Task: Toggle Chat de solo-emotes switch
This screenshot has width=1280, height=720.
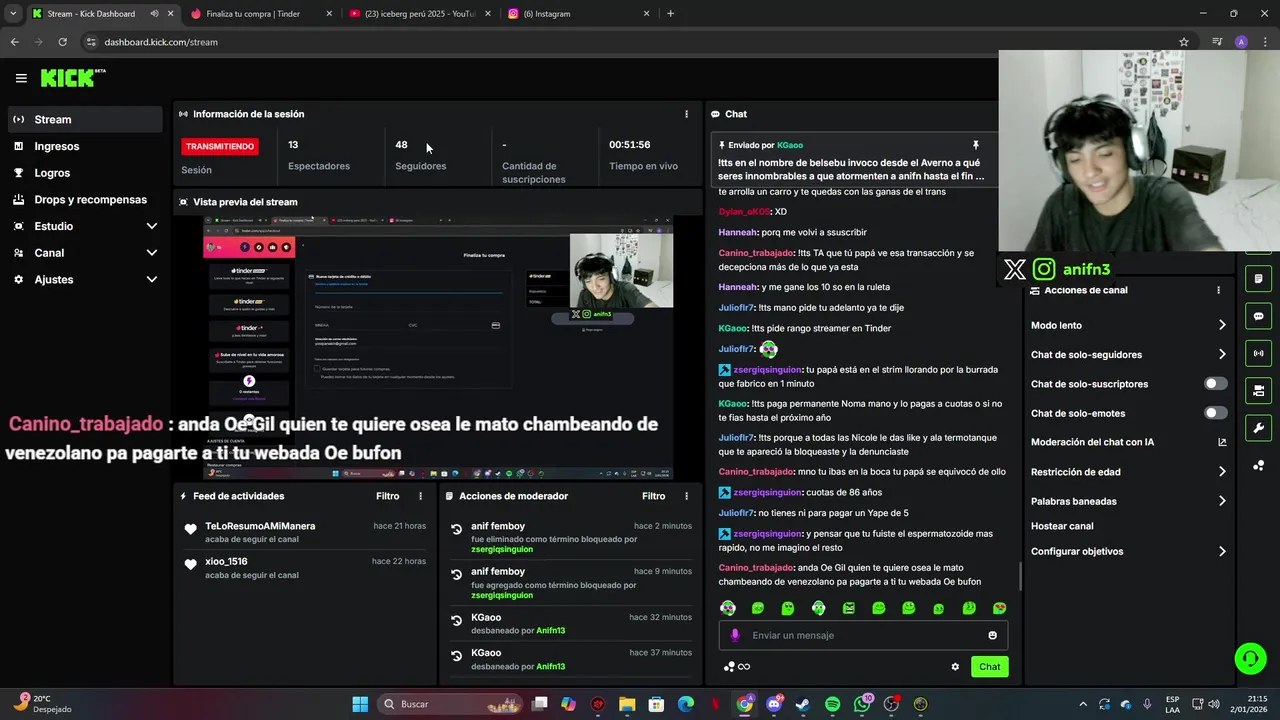Action: tap(1215, 413)
